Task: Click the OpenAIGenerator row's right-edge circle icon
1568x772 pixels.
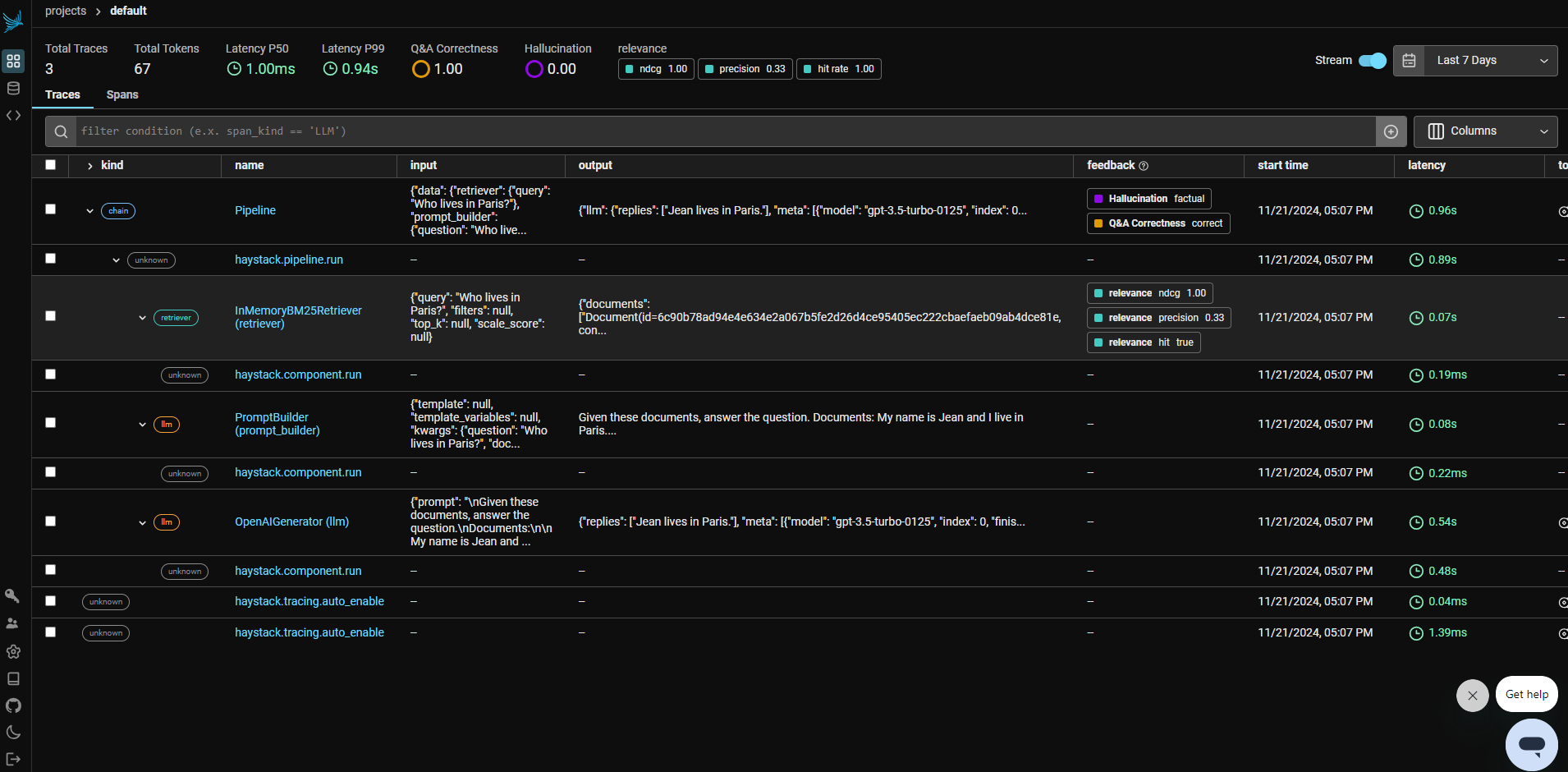Action: [1562, 522]
